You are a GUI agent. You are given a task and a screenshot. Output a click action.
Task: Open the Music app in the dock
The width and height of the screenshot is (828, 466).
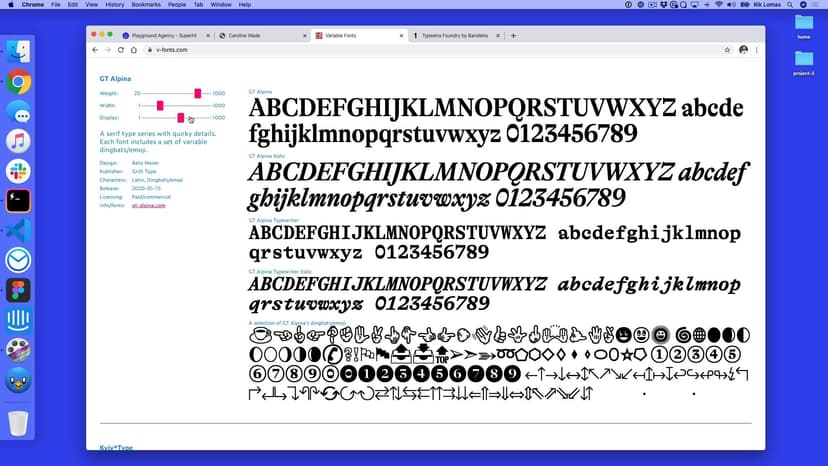click(x=18, y=141)
